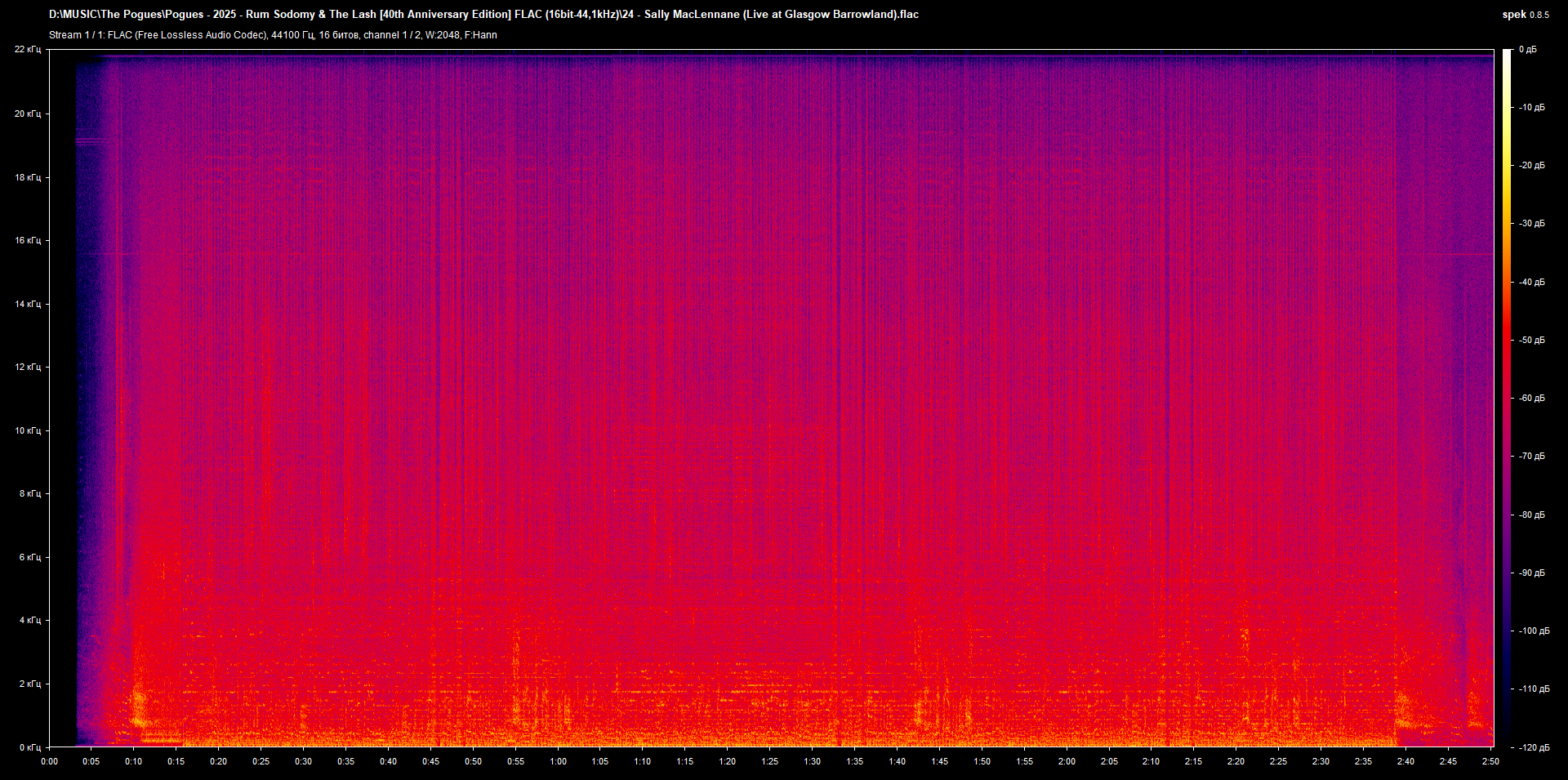Click the -10 дБ scale label

click(x=1531, y=107)
